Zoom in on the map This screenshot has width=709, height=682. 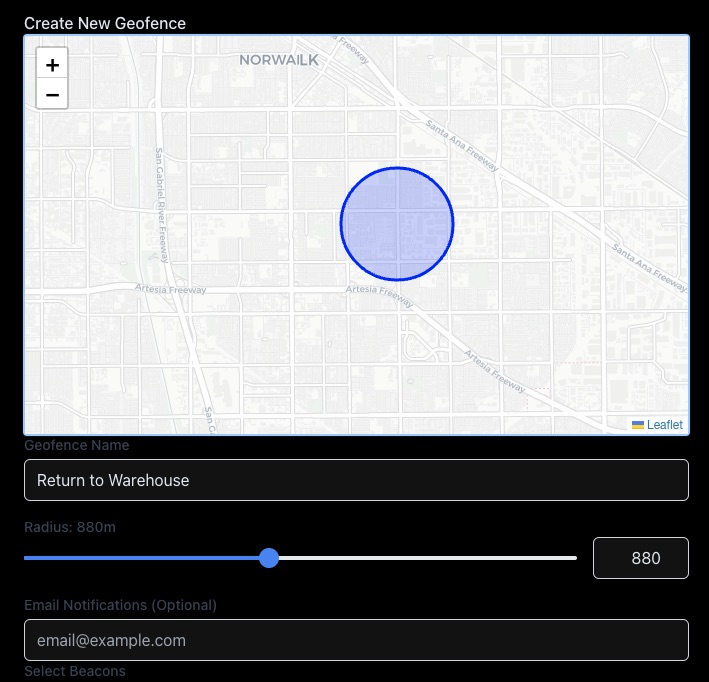[x=52, y=64]
